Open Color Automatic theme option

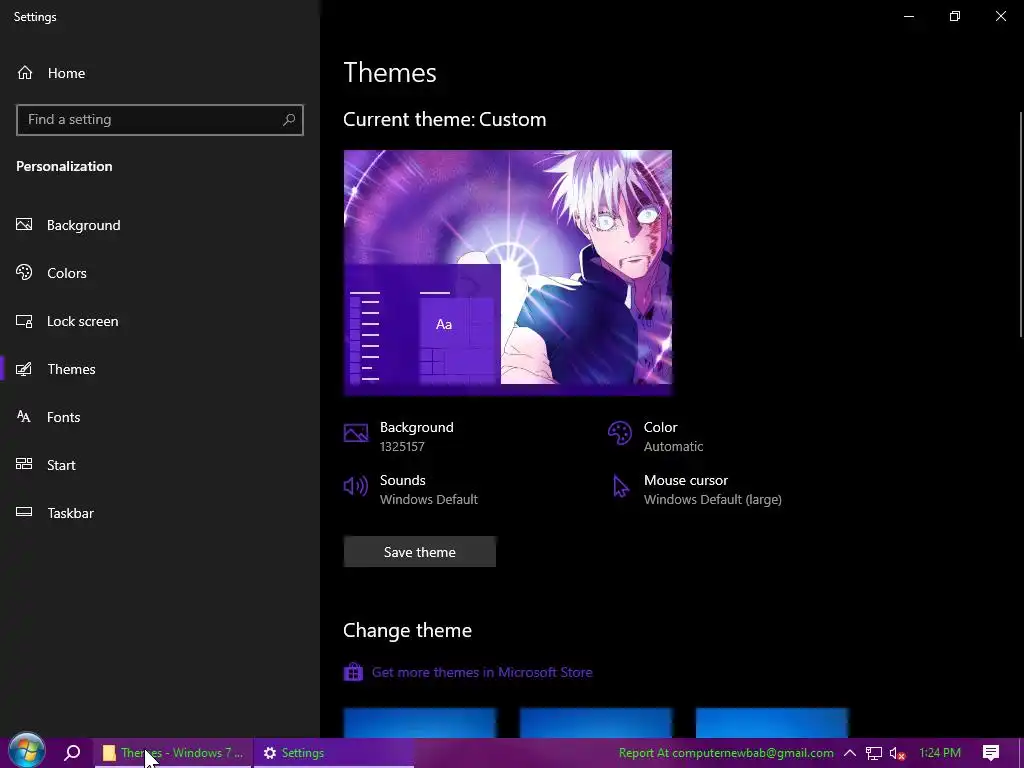click(x=673, y=436)
